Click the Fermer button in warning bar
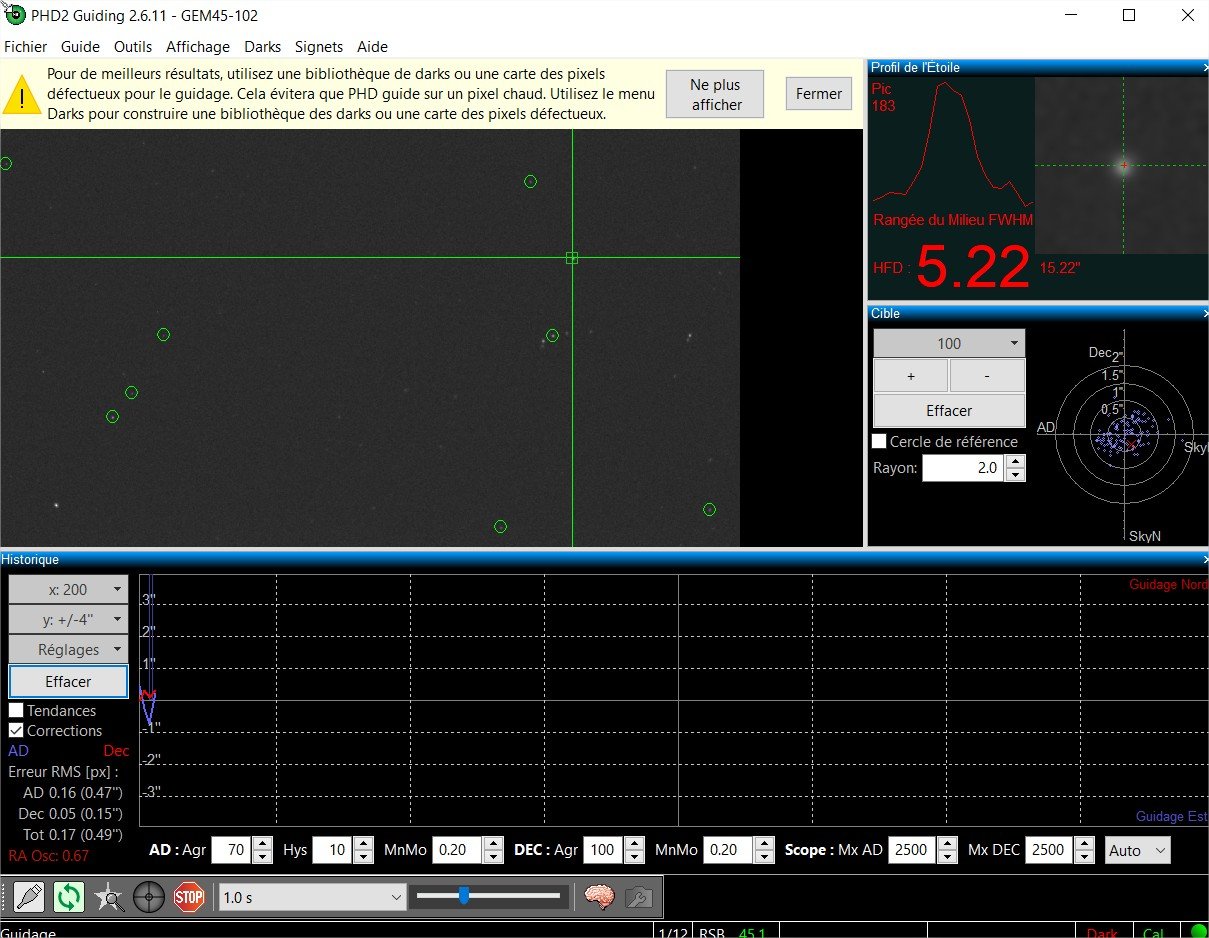 click(818, 94)
